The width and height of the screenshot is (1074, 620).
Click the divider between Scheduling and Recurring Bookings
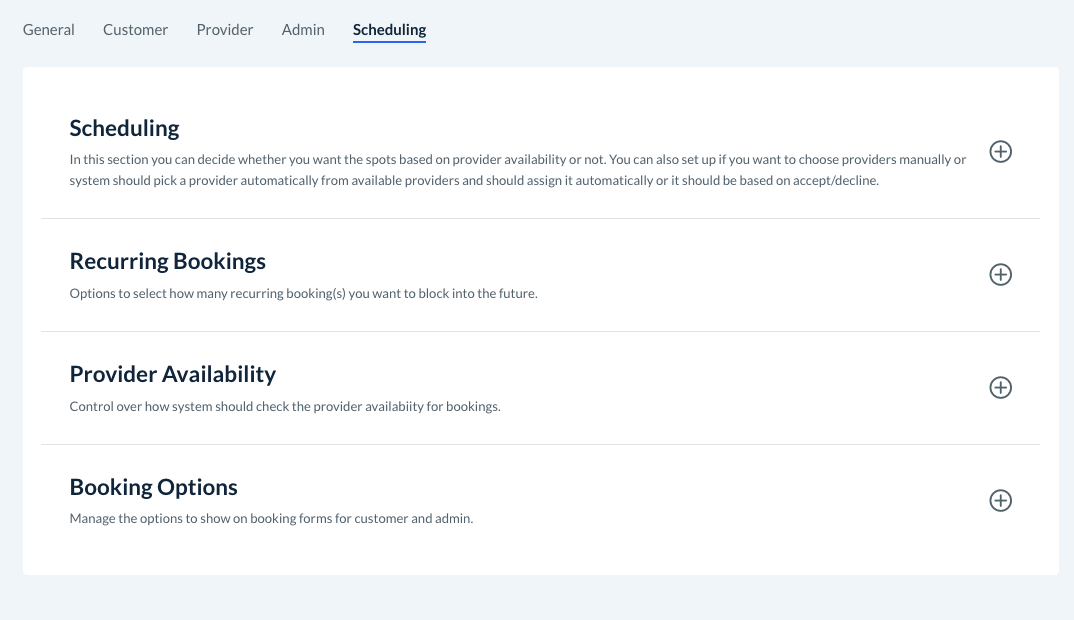click(x=540, y=218)
